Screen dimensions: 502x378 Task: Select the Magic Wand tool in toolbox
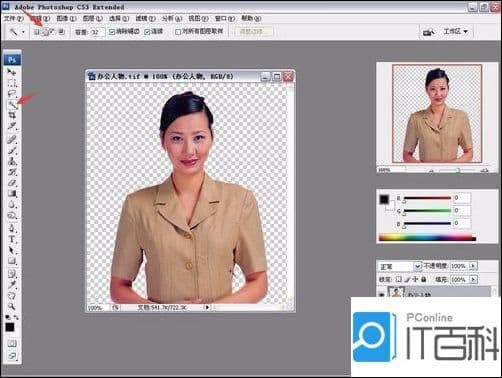[x=12, y=105]
